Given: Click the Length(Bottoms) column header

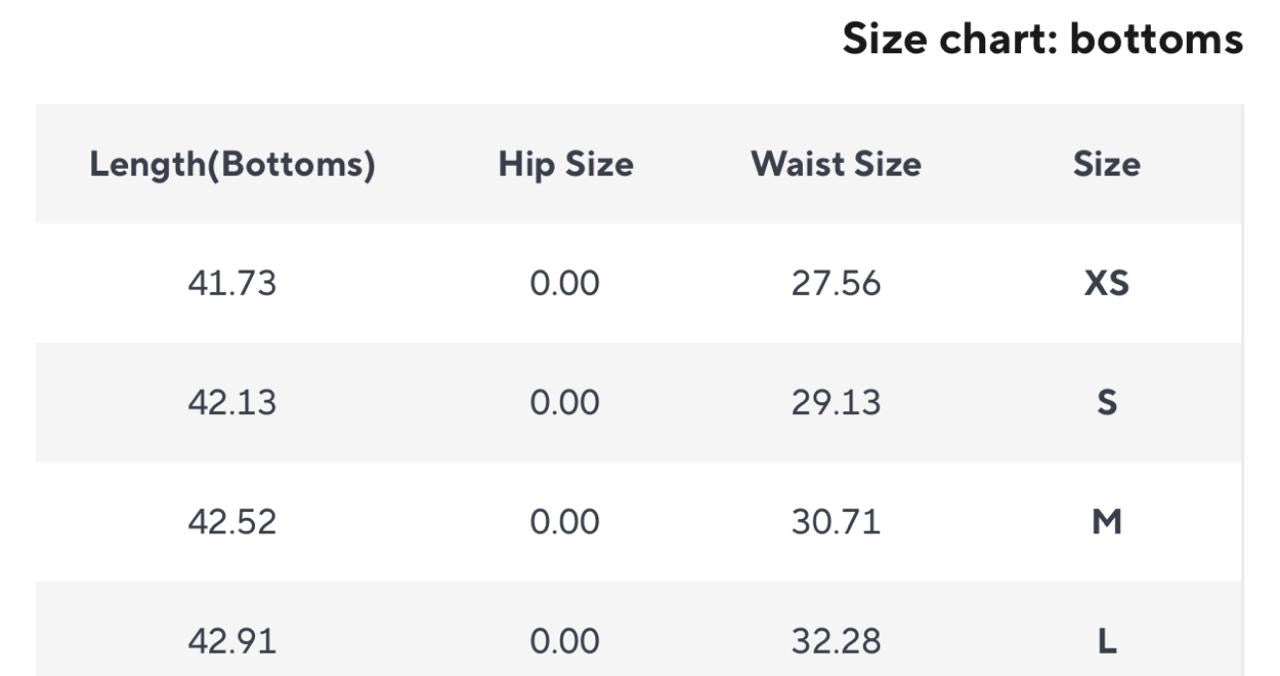Looking at the screenshot, I should 232,164.
